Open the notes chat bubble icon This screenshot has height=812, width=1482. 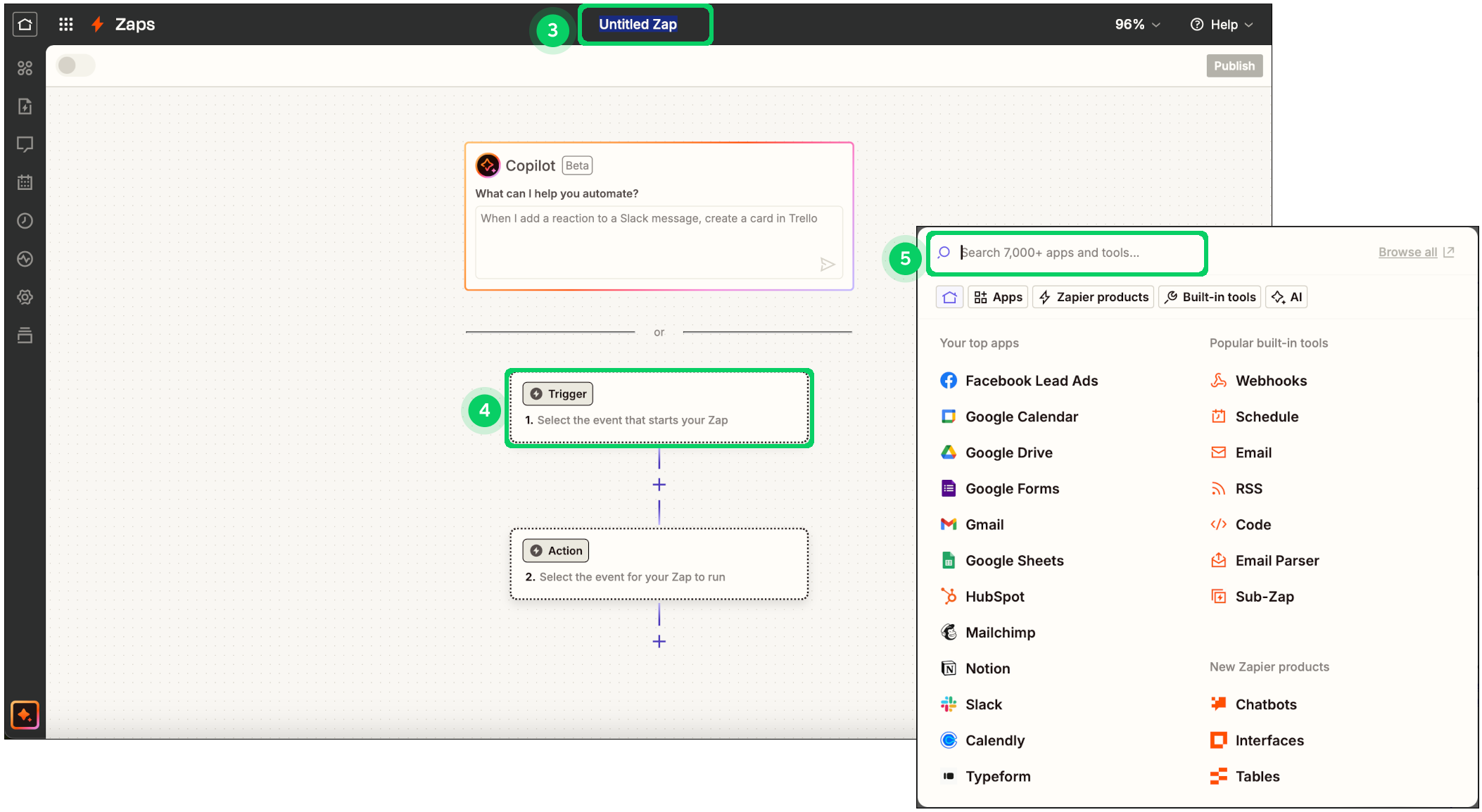25,144
